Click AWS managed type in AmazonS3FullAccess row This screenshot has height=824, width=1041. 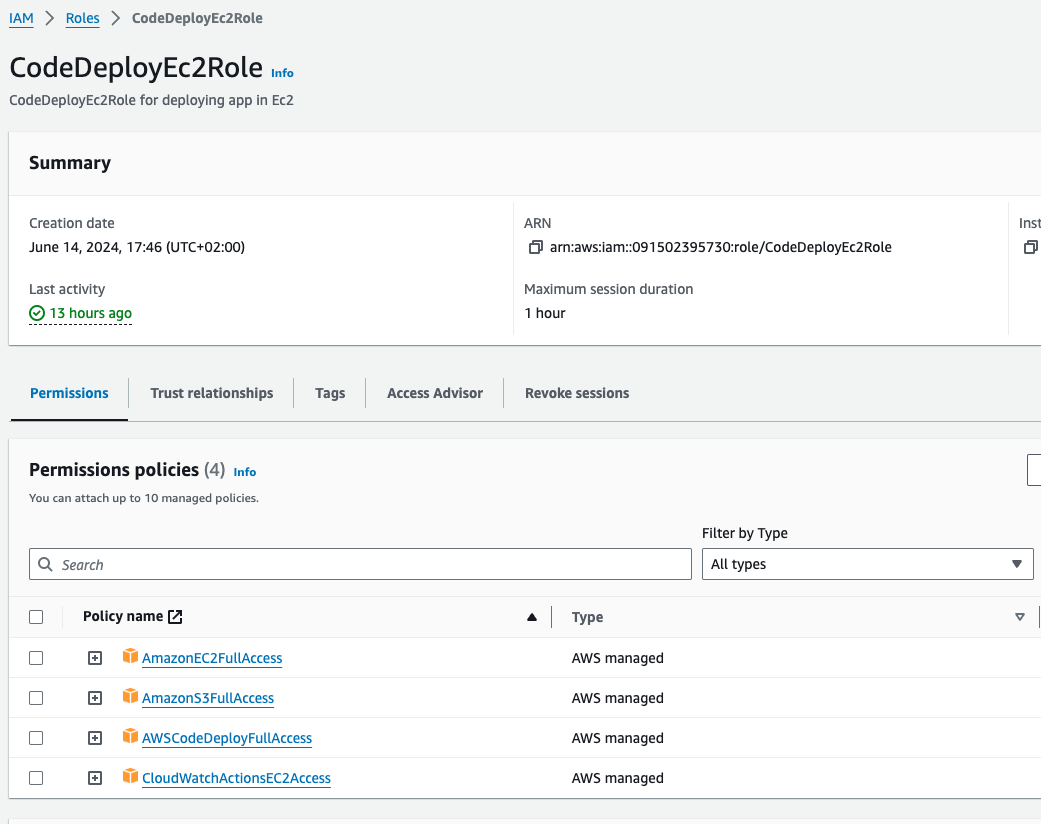click(617, 698)
